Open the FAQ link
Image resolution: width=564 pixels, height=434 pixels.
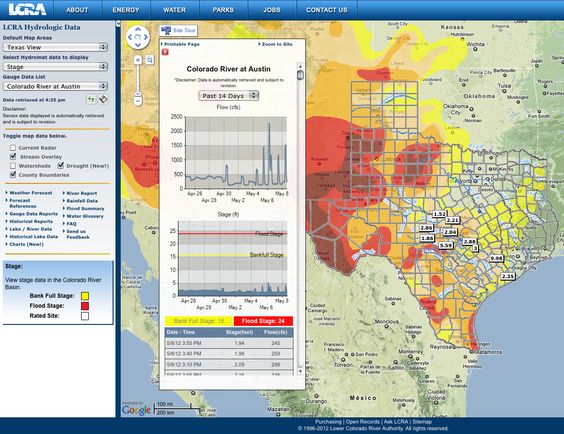71,224
